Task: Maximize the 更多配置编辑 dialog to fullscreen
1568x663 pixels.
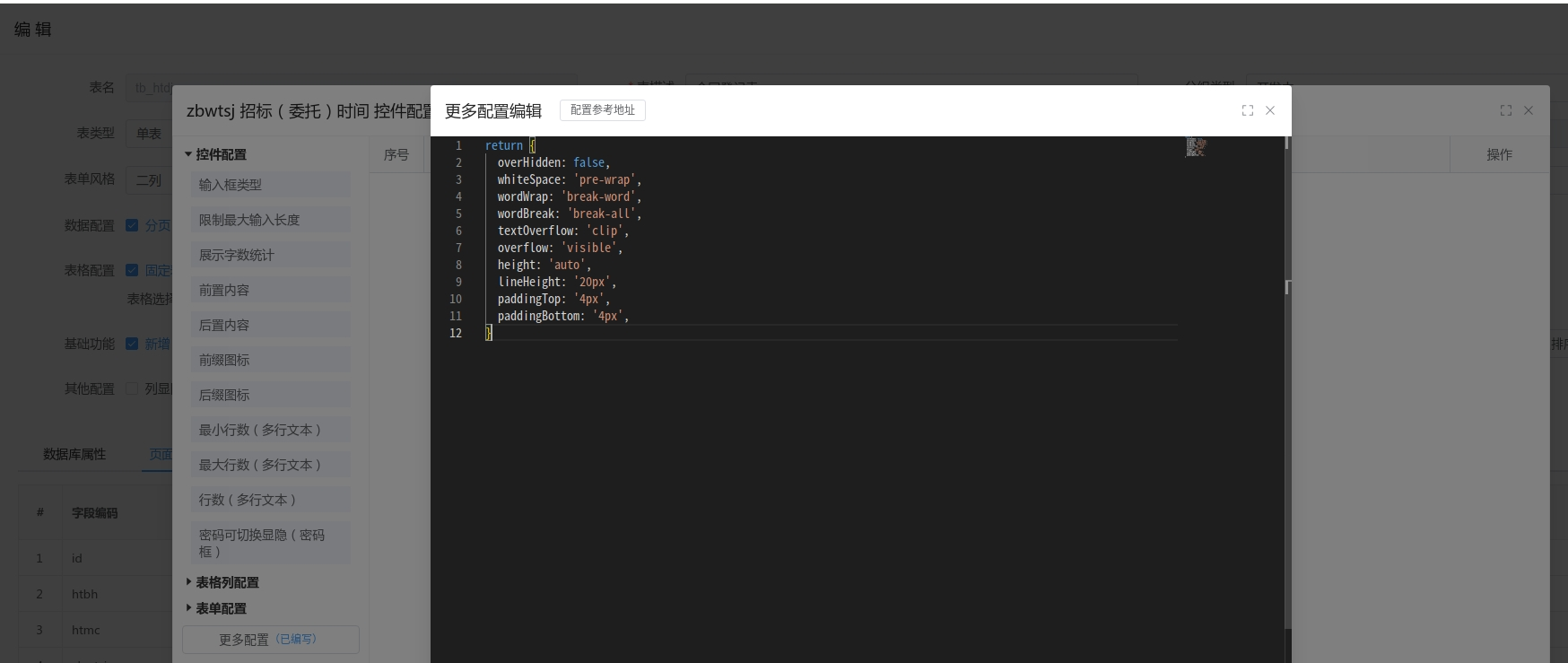Action: [1247, 110]
